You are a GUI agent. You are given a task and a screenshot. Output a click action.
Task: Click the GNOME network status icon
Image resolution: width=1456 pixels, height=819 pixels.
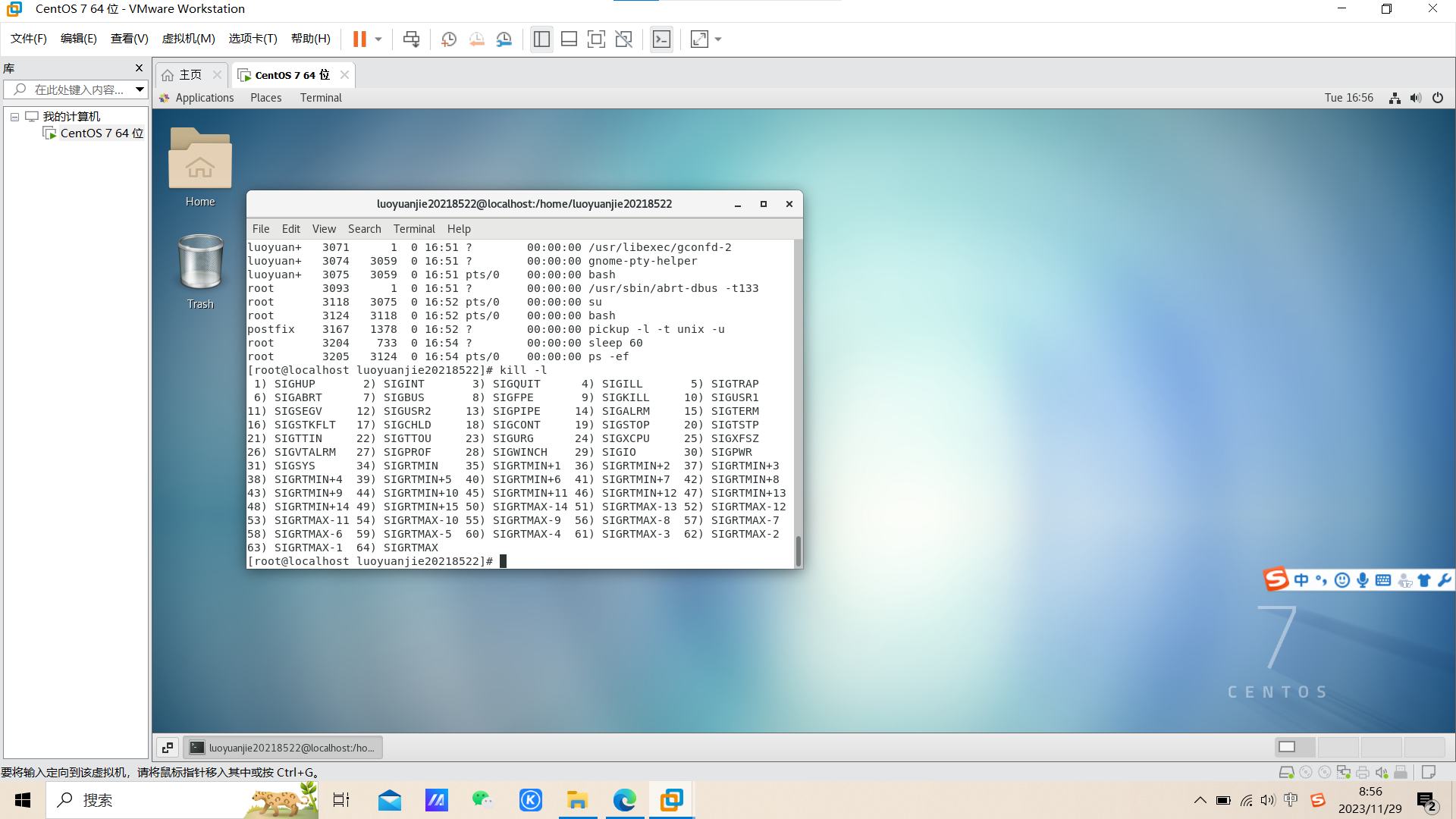pos(1395,98)
